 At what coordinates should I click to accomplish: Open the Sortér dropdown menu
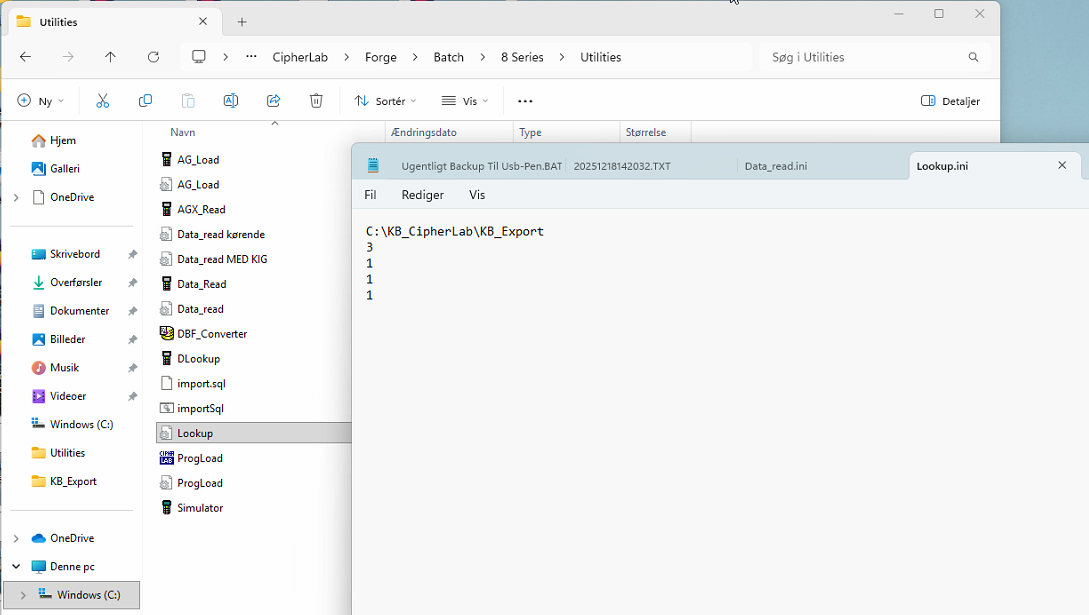pyautogui.click(x=385, y=101)
